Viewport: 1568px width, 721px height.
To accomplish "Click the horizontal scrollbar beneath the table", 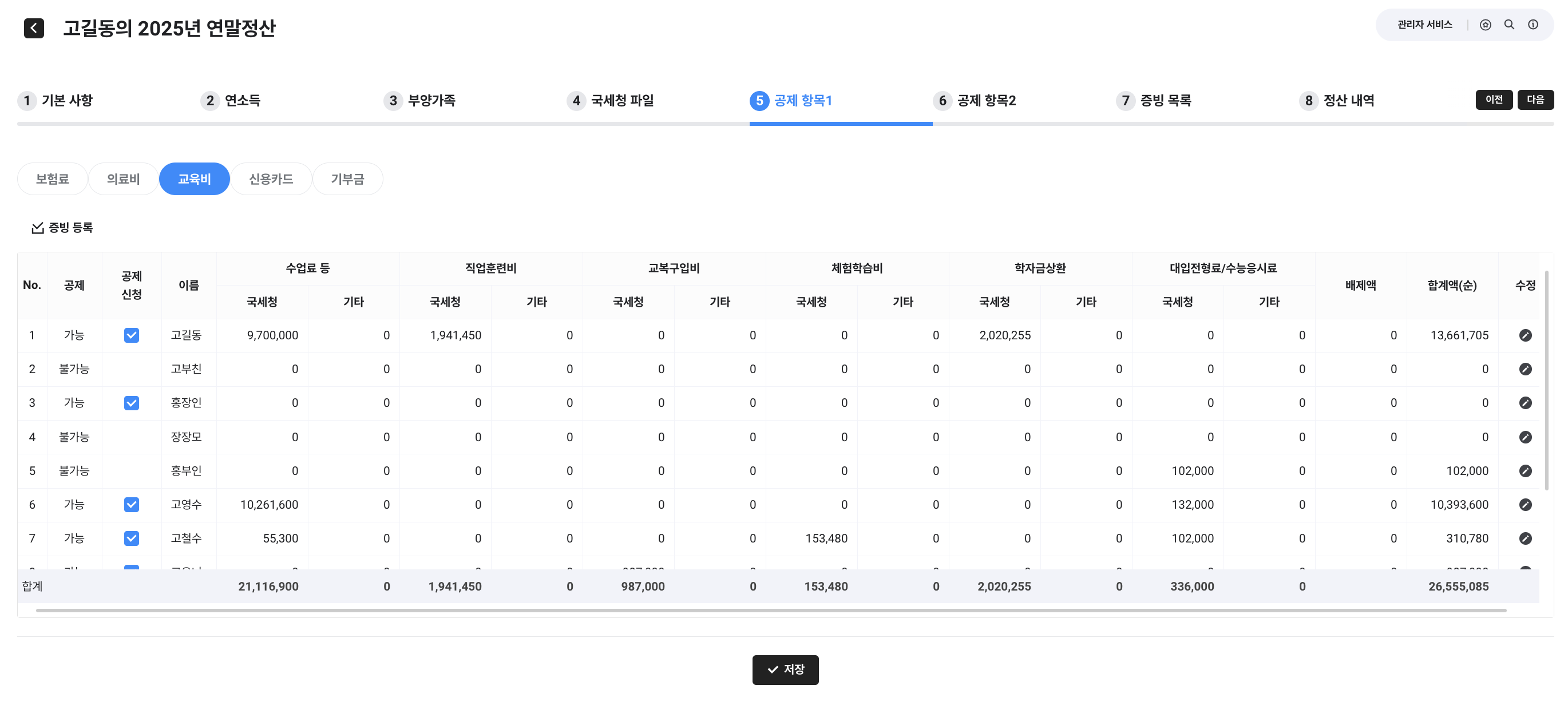I will pyautogui.click(x=771, y=610).
